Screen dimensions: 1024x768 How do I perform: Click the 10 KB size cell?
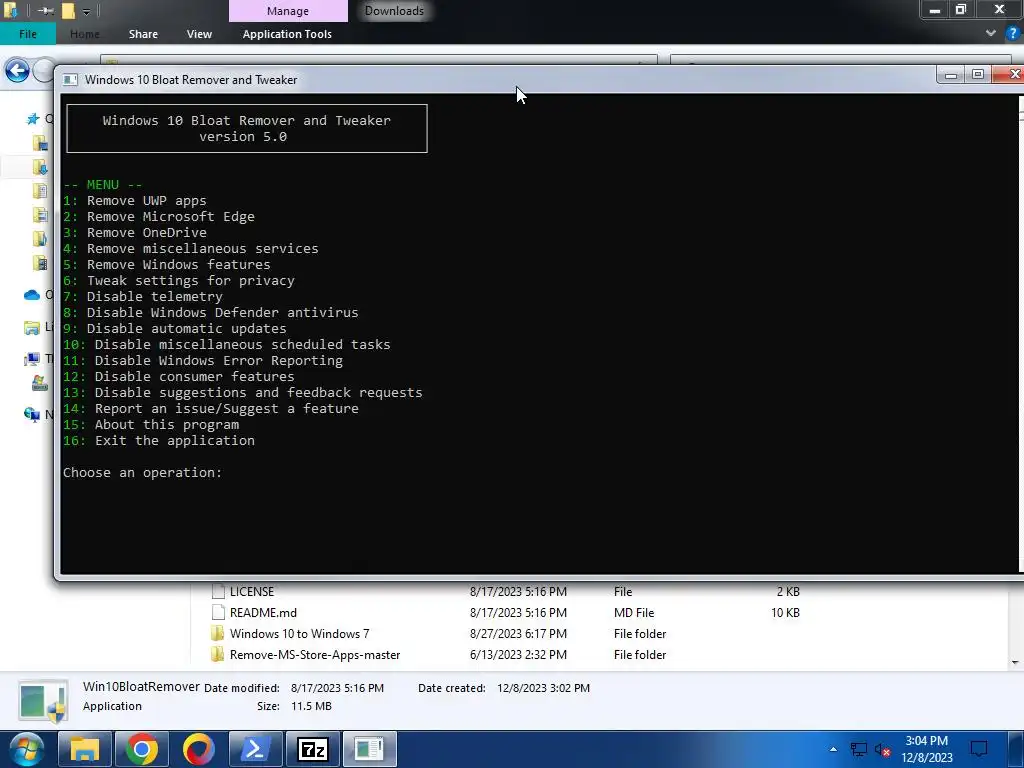[785, 613]
